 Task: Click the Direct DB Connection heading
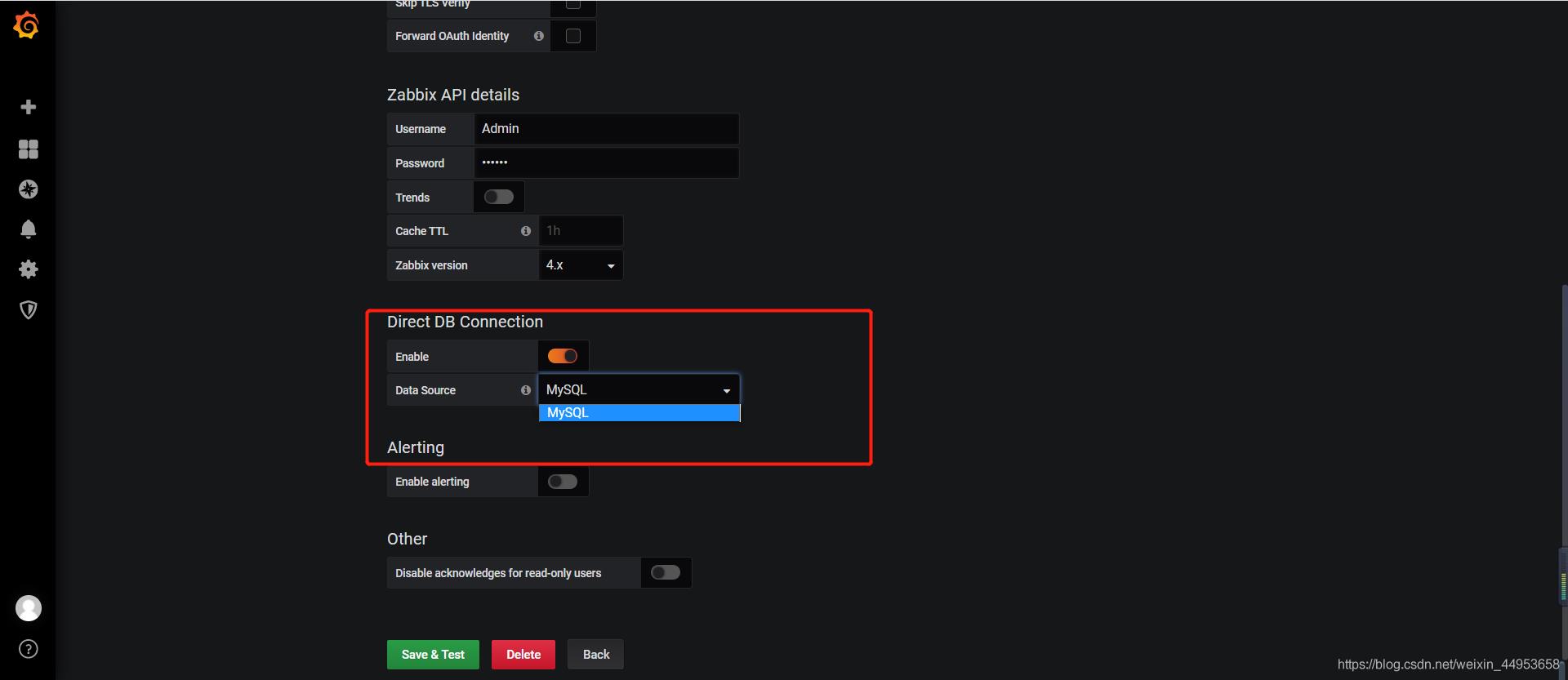click(465, 322)
